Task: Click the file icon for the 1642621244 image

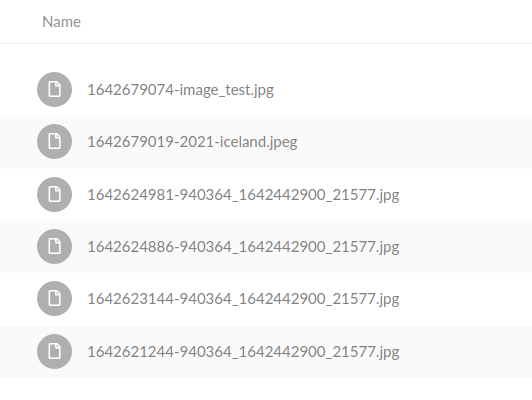Action: 54,351
